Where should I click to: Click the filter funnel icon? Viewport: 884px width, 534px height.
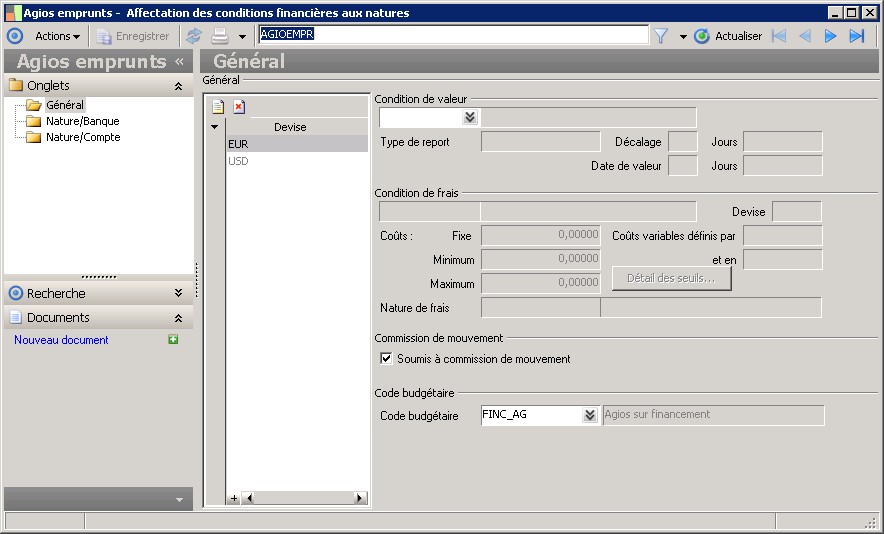[x=661, y=36]
